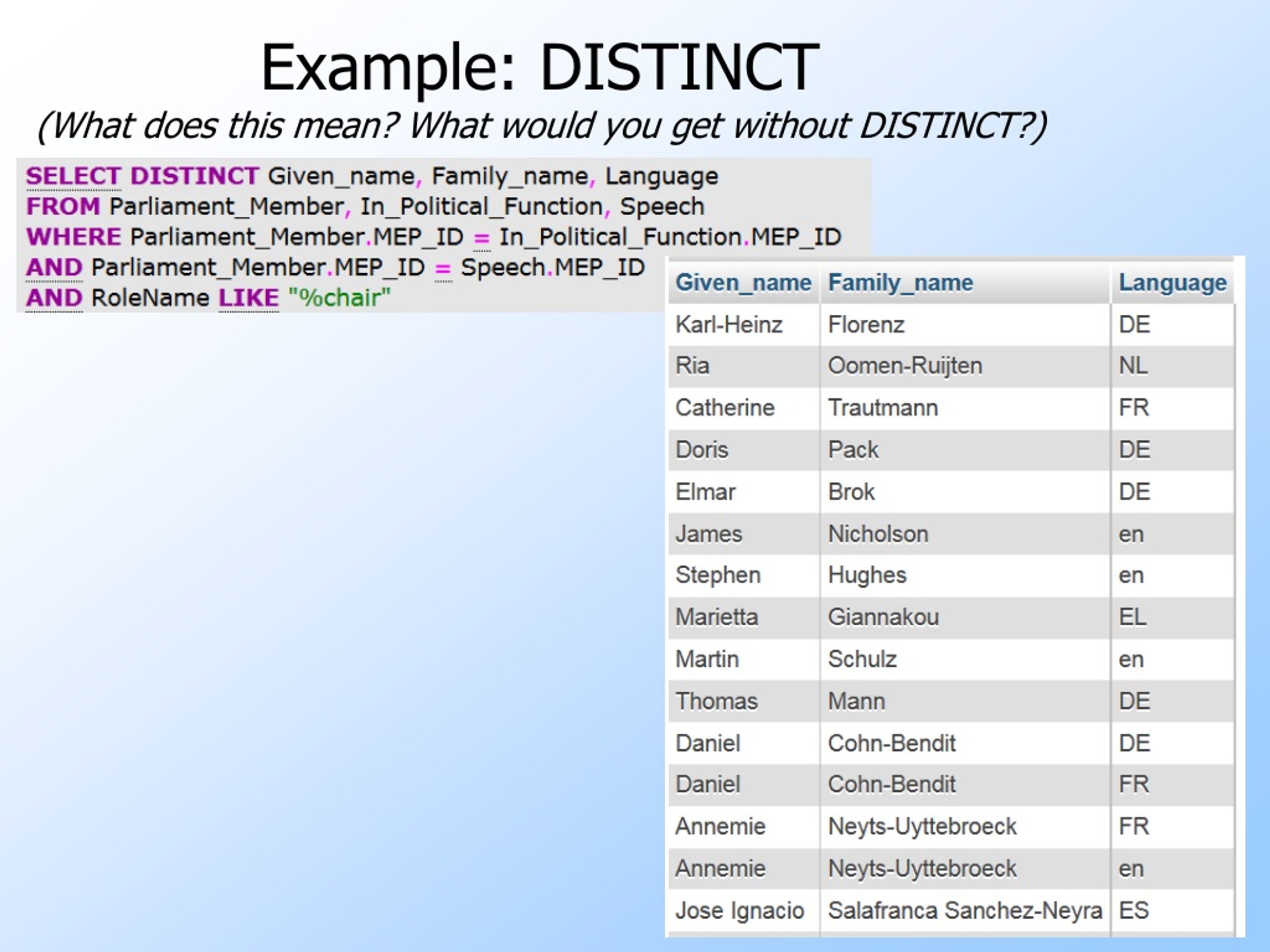Click the Trautmann cell
This screenshot has width=1270, height=952.
[x=964, y=408]
